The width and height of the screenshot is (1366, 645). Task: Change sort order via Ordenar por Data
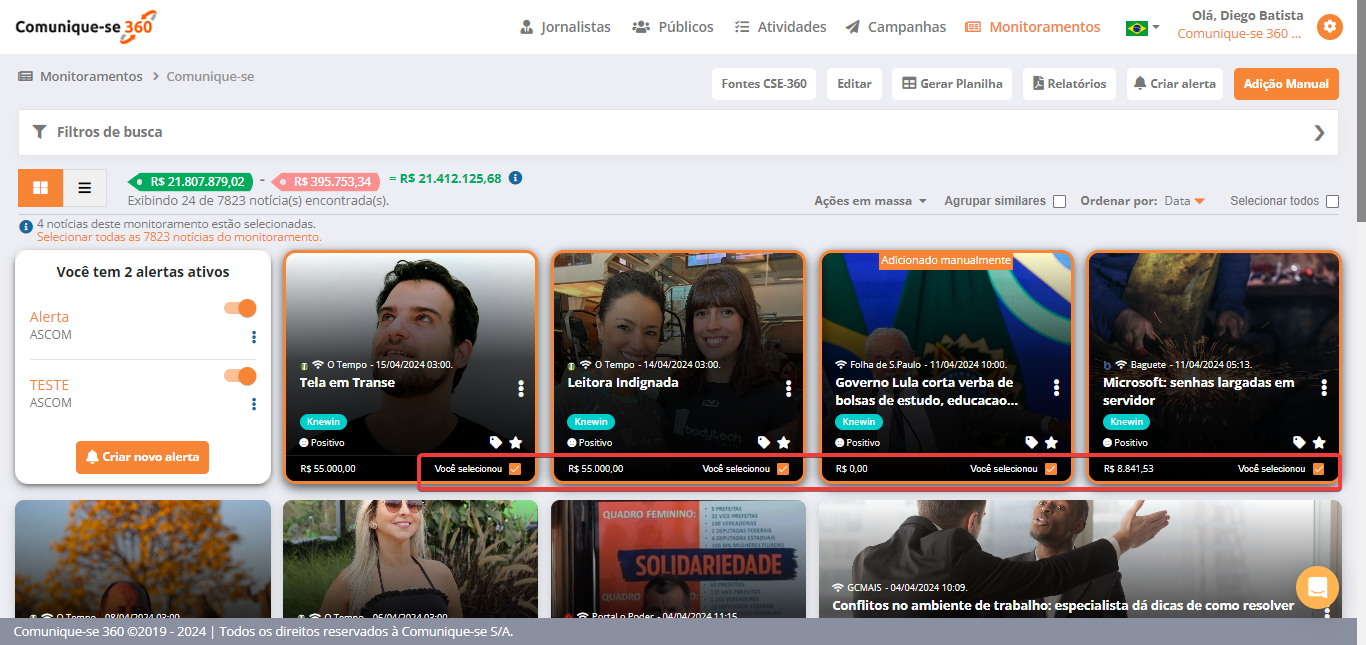point(1185,201)
